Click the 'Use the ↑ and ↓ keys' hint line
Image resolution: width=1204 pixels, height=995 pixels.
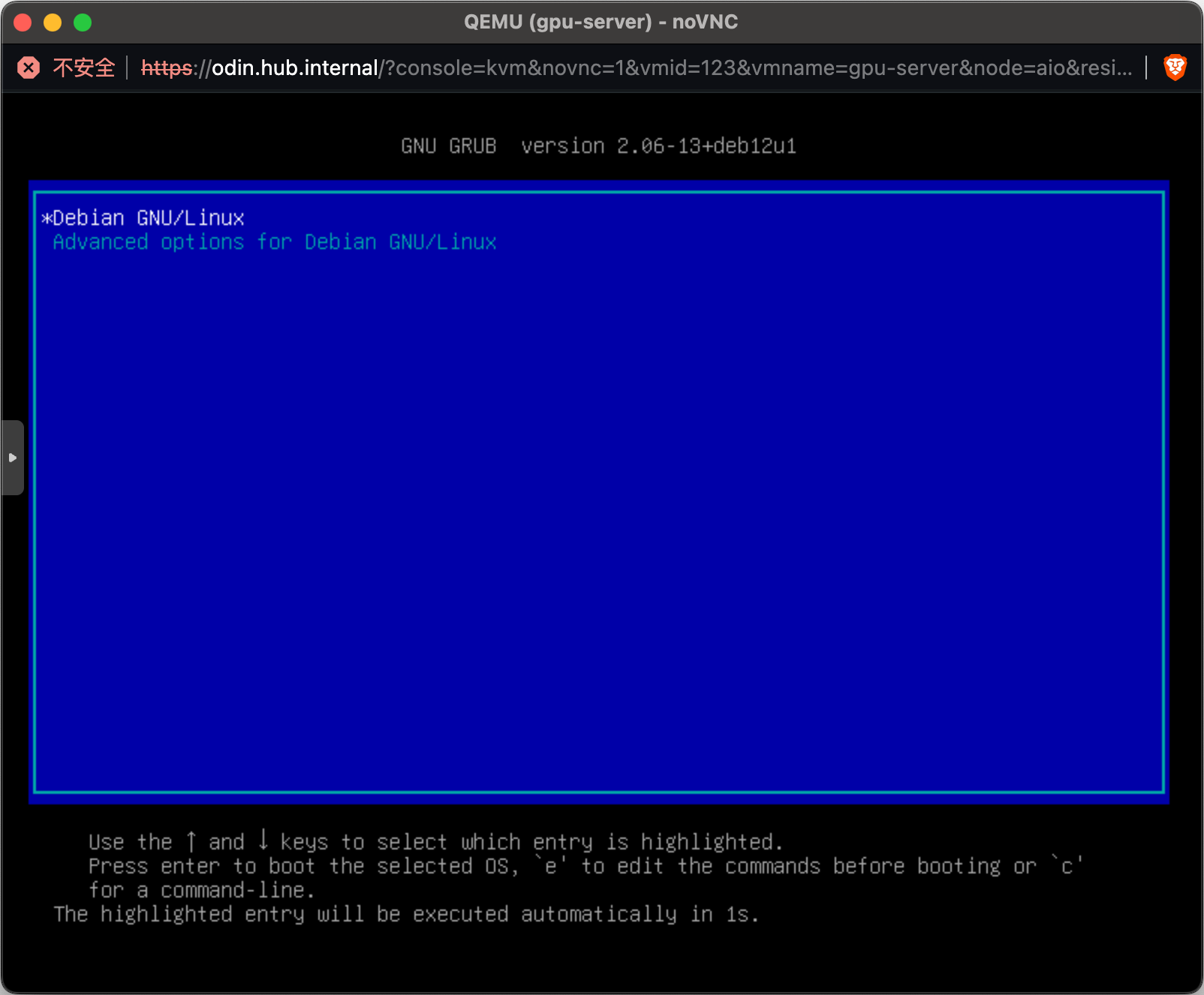[x=435, y=842]
